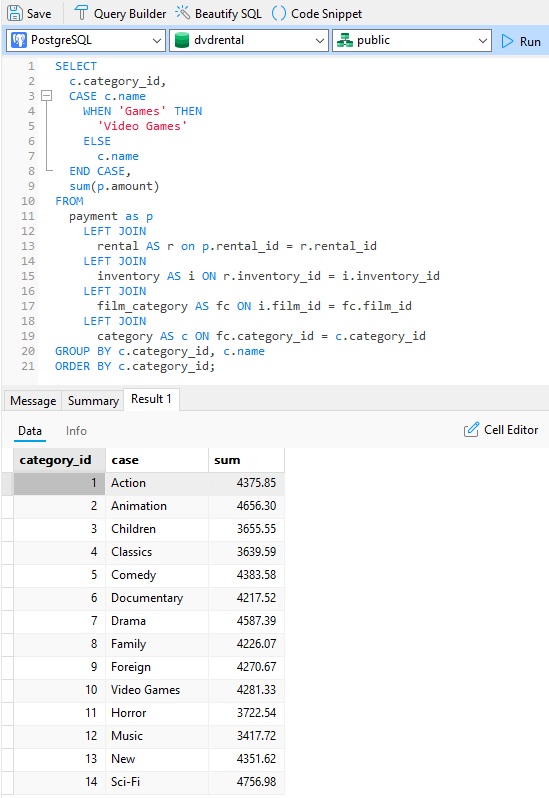
Task: Place cursor on the 'Video Games' string literal
Action: click(x=142, y=126)
